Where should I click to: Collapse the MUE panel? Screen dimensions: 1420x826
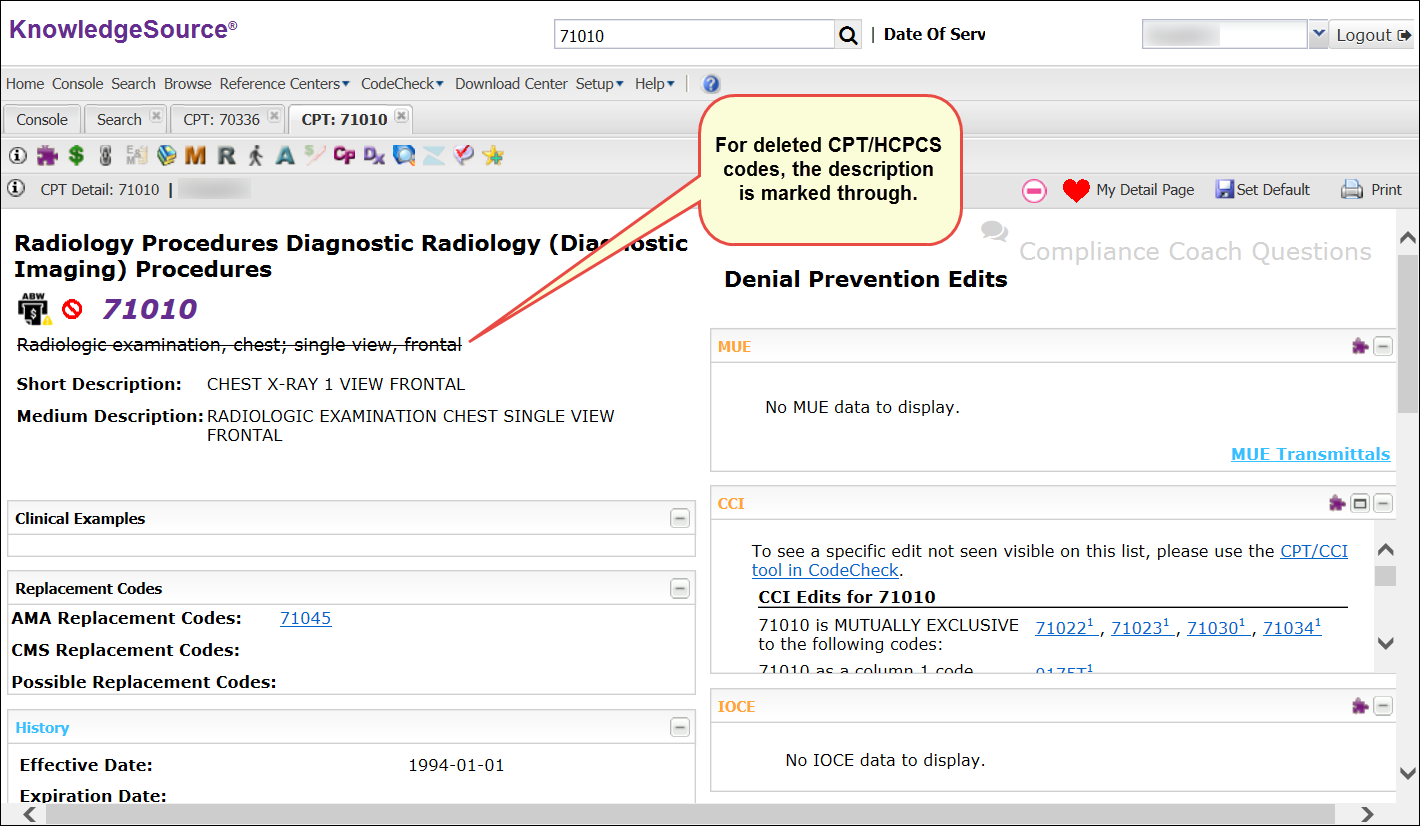(x=1383, y=347)
